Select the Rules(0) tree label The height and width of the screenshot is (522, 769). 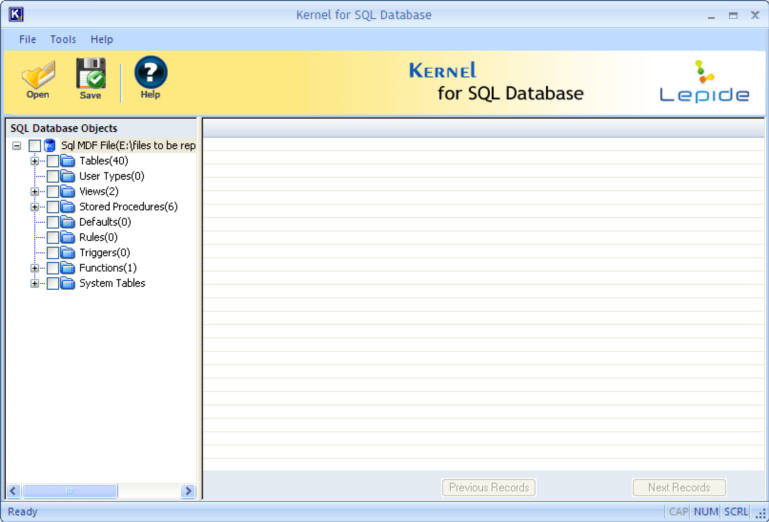coord(98,237)
